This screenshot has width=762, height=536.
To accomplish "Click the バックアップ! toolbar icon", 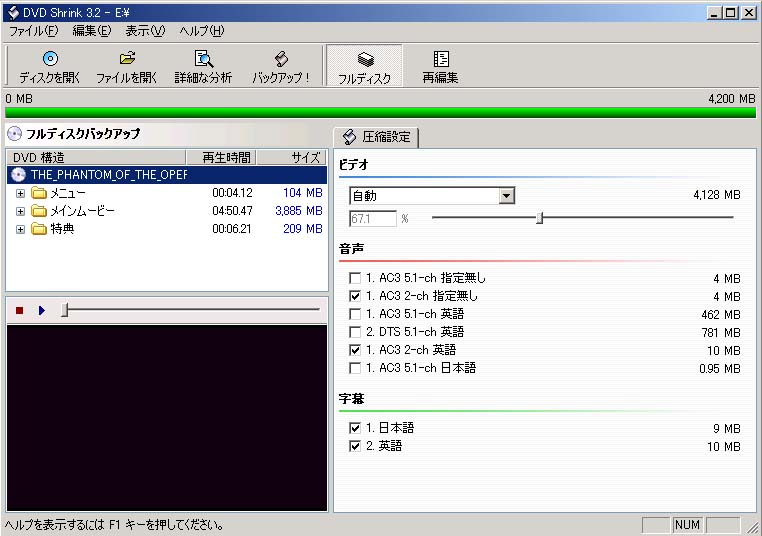I will pos(281,59).
